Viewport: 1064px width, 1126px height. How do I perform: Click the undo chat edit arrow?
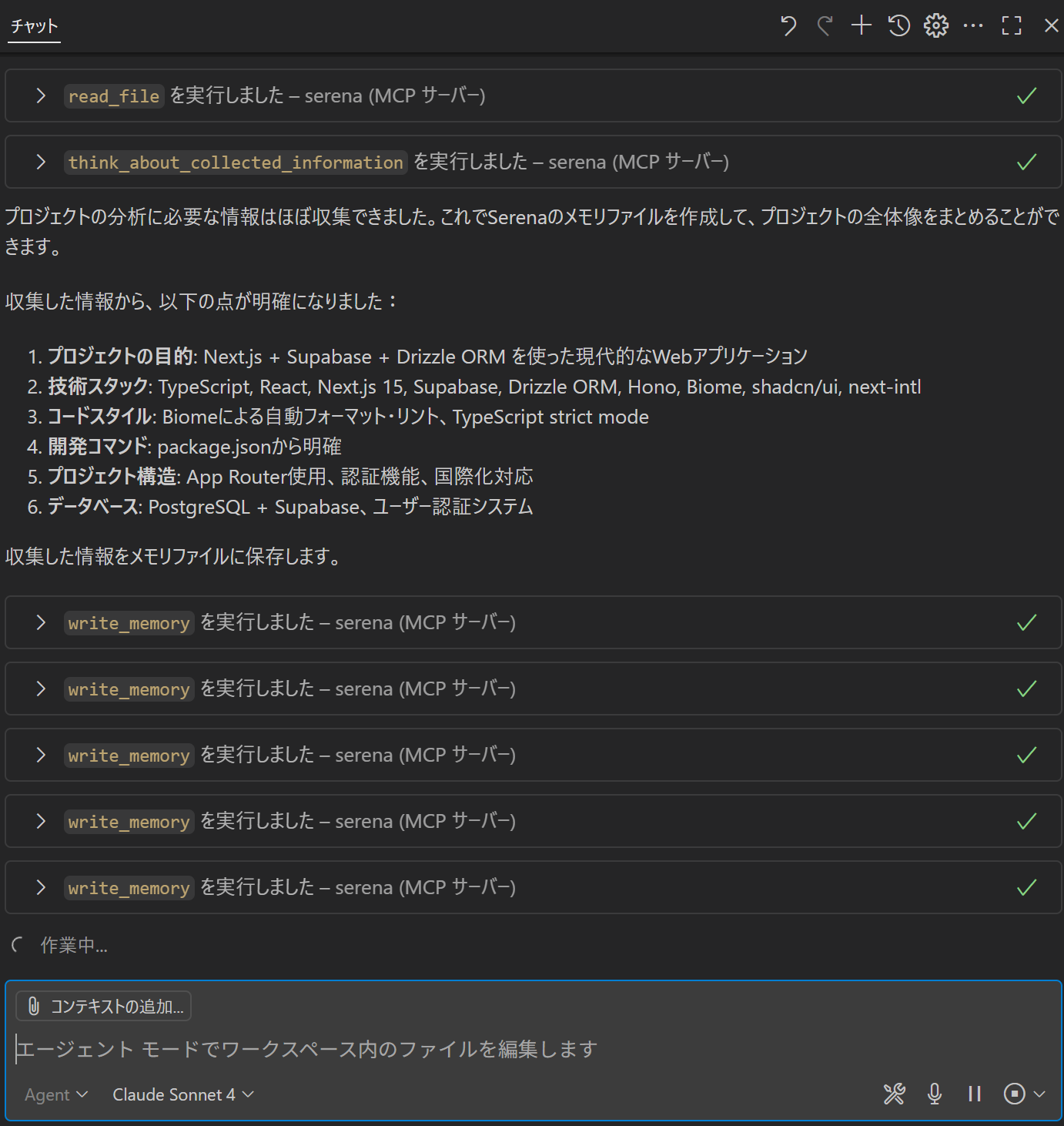tap(787, 25)
